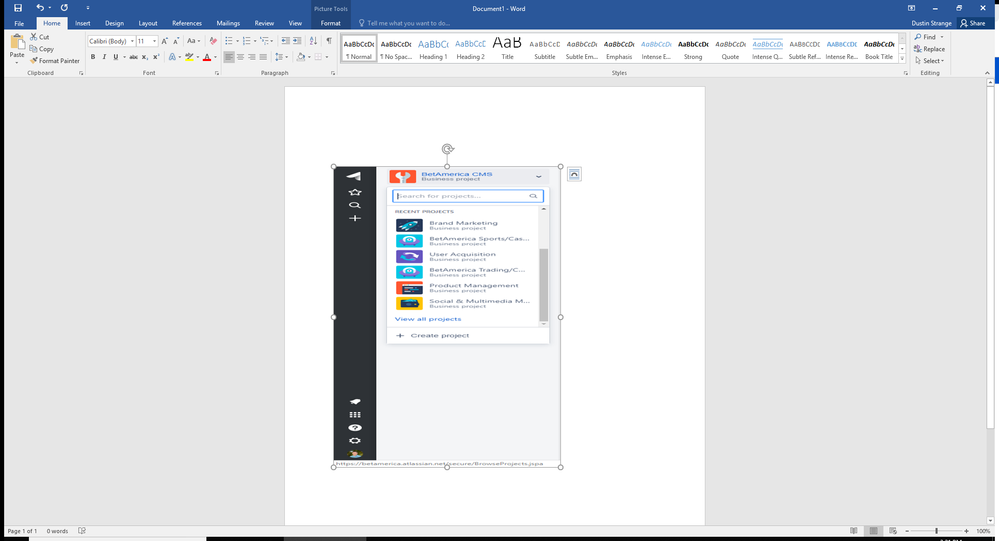The width and height of the screenshot is (999, 541).
Task: Open the File menu
Action: (19, 23)
